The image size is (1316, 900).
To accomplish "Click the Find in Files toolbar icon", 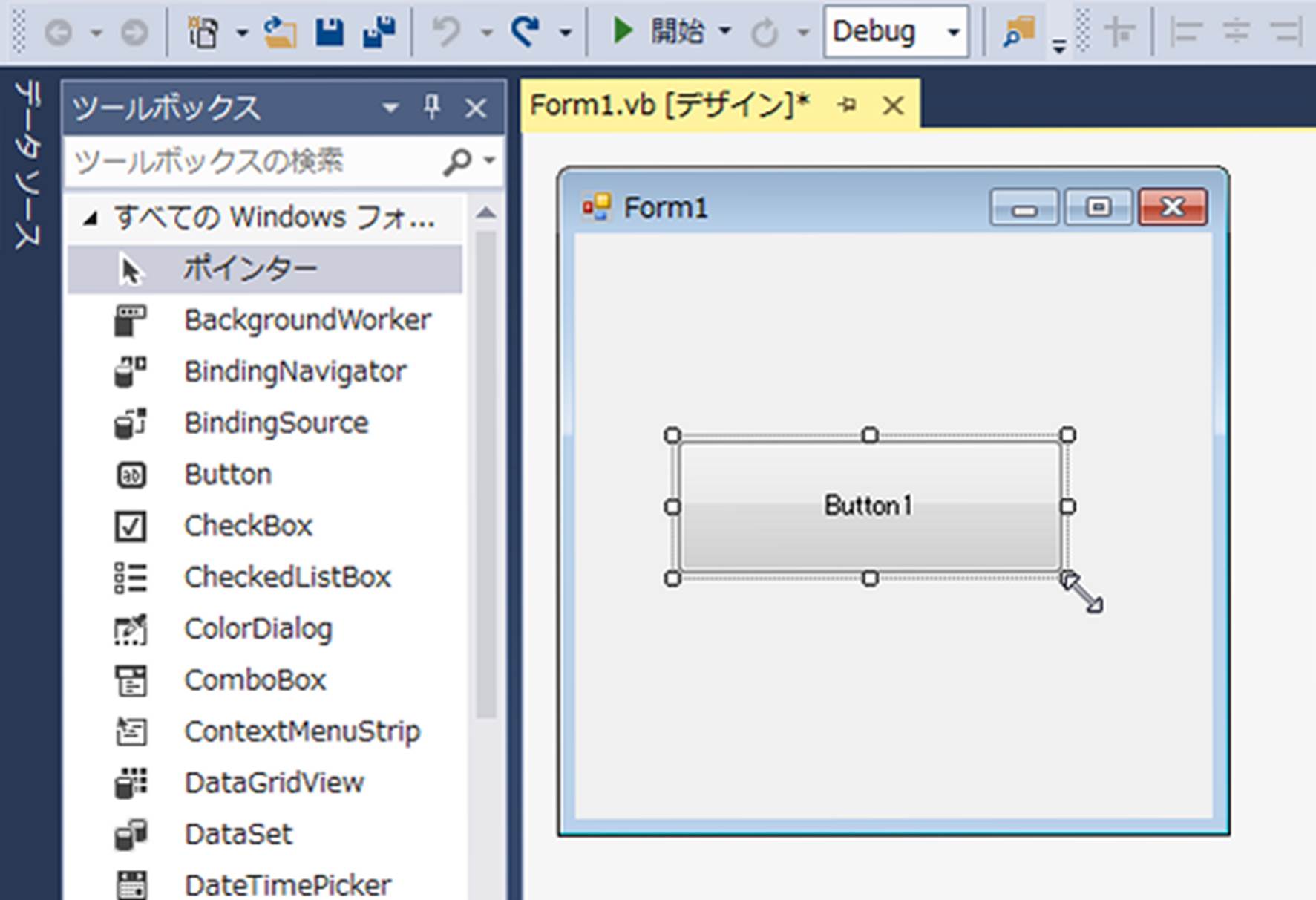I will 1018,32.
